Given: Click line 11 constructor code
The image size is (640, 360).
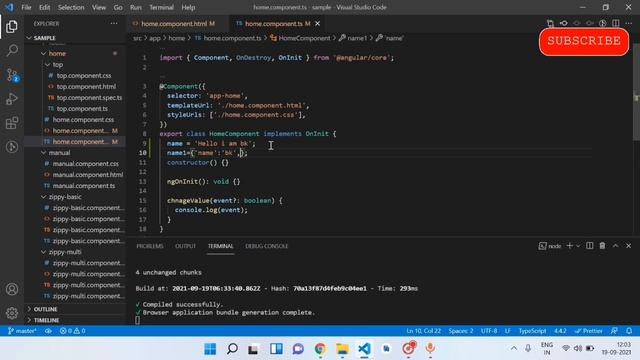Looking at the screenshot, I should 198,162.
